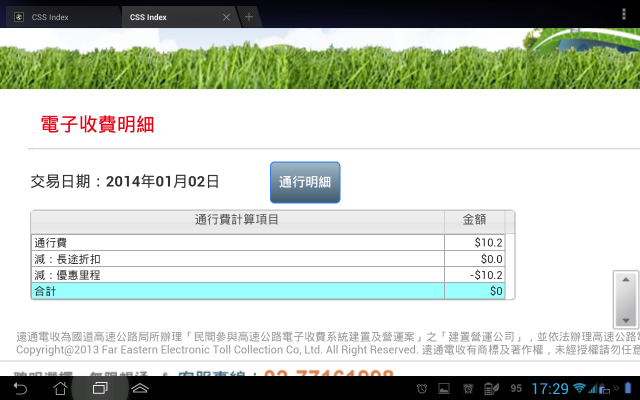Tap the second alarm notification icon

pyautogui.click(x=468, y=389)
